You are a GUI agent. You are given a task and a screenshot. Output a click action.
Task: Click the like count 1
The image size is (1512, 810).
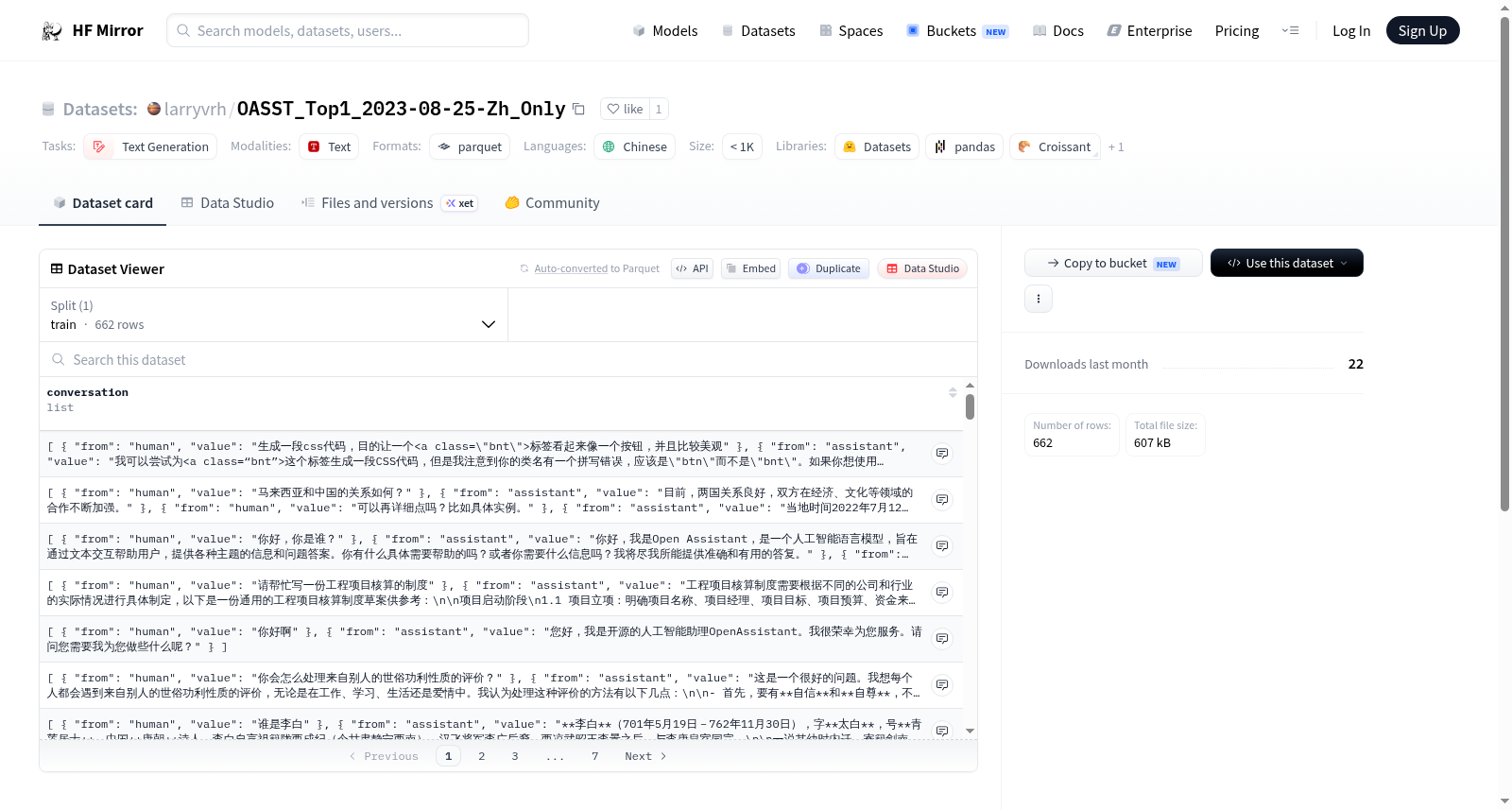(x=659, y=109)
